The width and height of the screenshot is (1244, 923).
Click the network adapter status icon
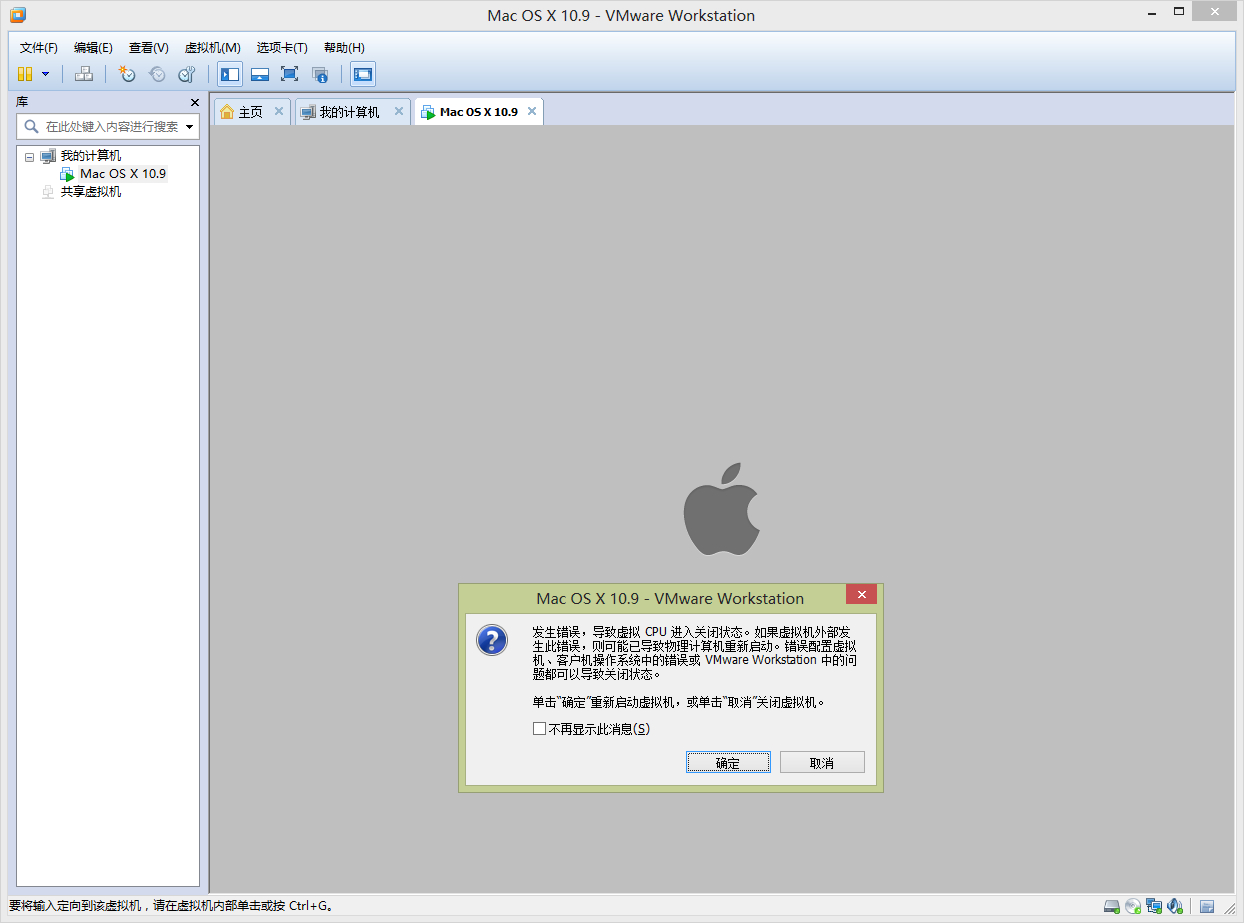(1154, 906)
